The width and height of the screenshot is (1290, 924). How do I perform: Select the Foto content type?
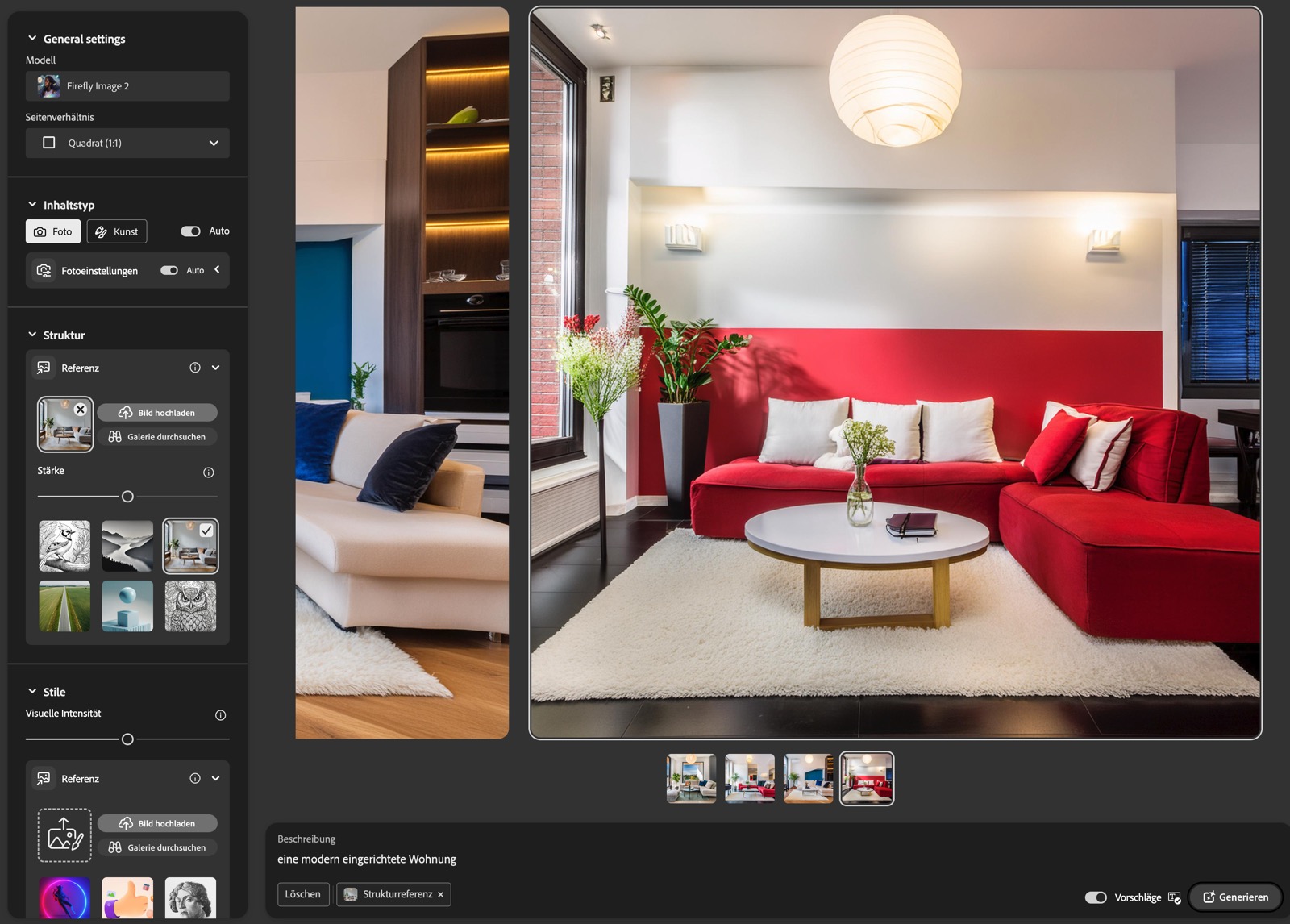[53, 231]
